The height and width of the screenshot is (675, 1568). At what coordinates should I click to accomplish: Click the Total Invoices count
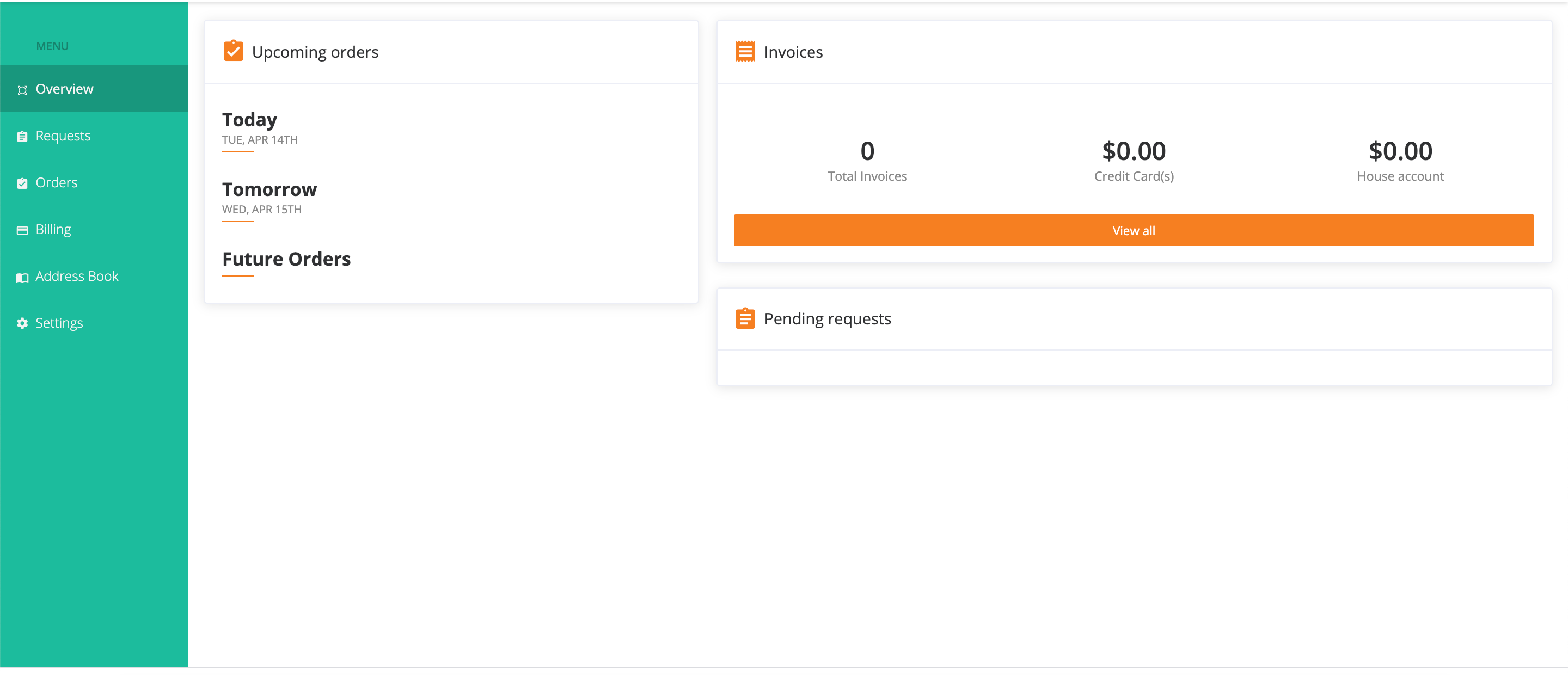click(x=867, y=151)
